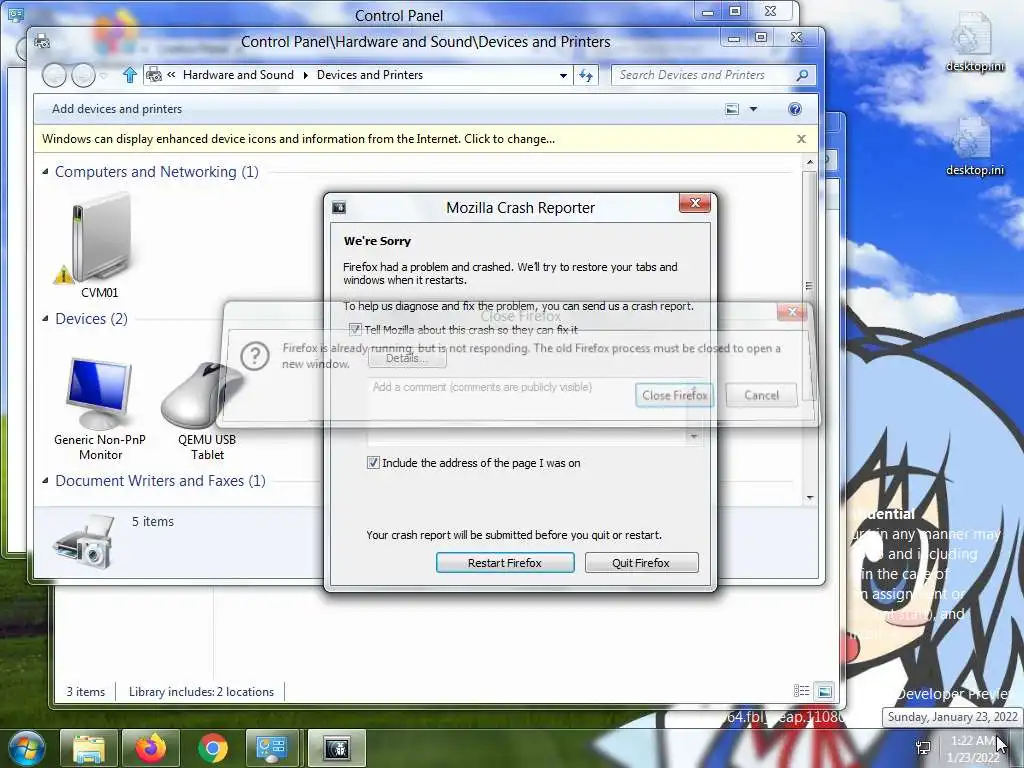Toggle Tell Mozilla about this crash checkbox
The image size is (1024, 768).
pyautogui.click(x=355, y=330)
